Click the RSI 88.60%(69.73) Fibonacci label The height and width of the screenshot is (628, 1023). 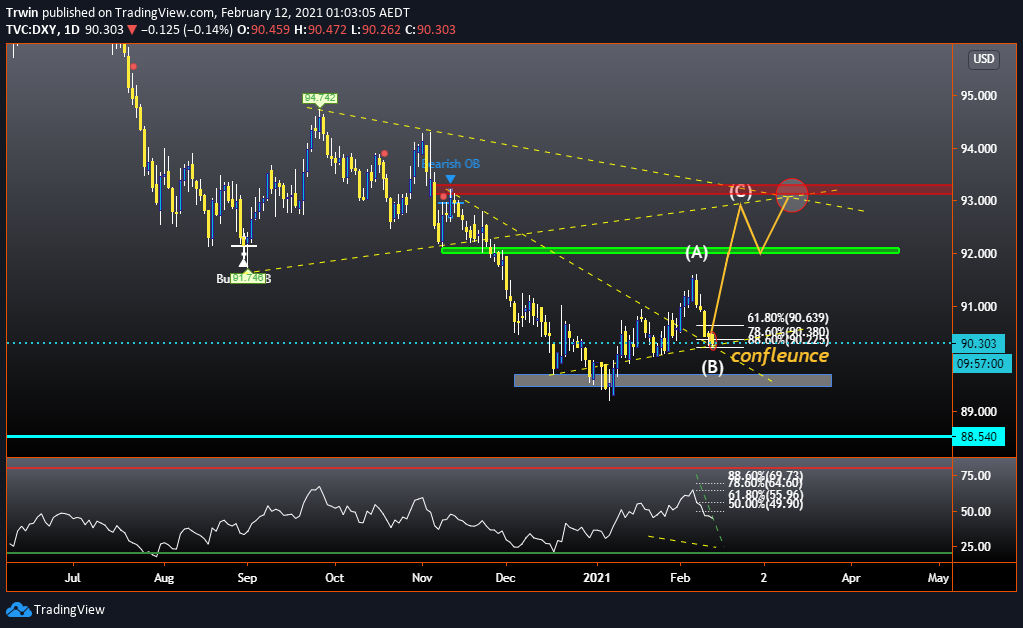pyautogui.click(x=765, y=475)
